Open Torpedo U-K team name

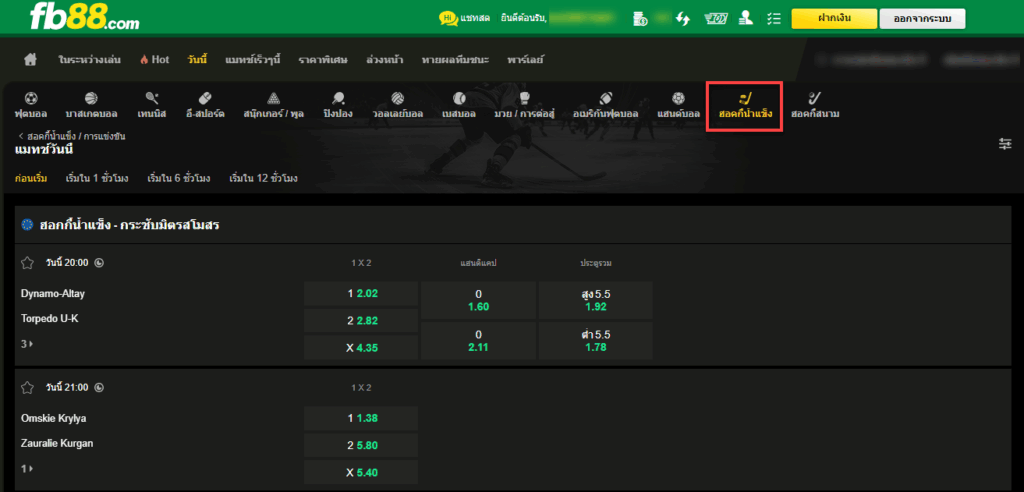50,318
